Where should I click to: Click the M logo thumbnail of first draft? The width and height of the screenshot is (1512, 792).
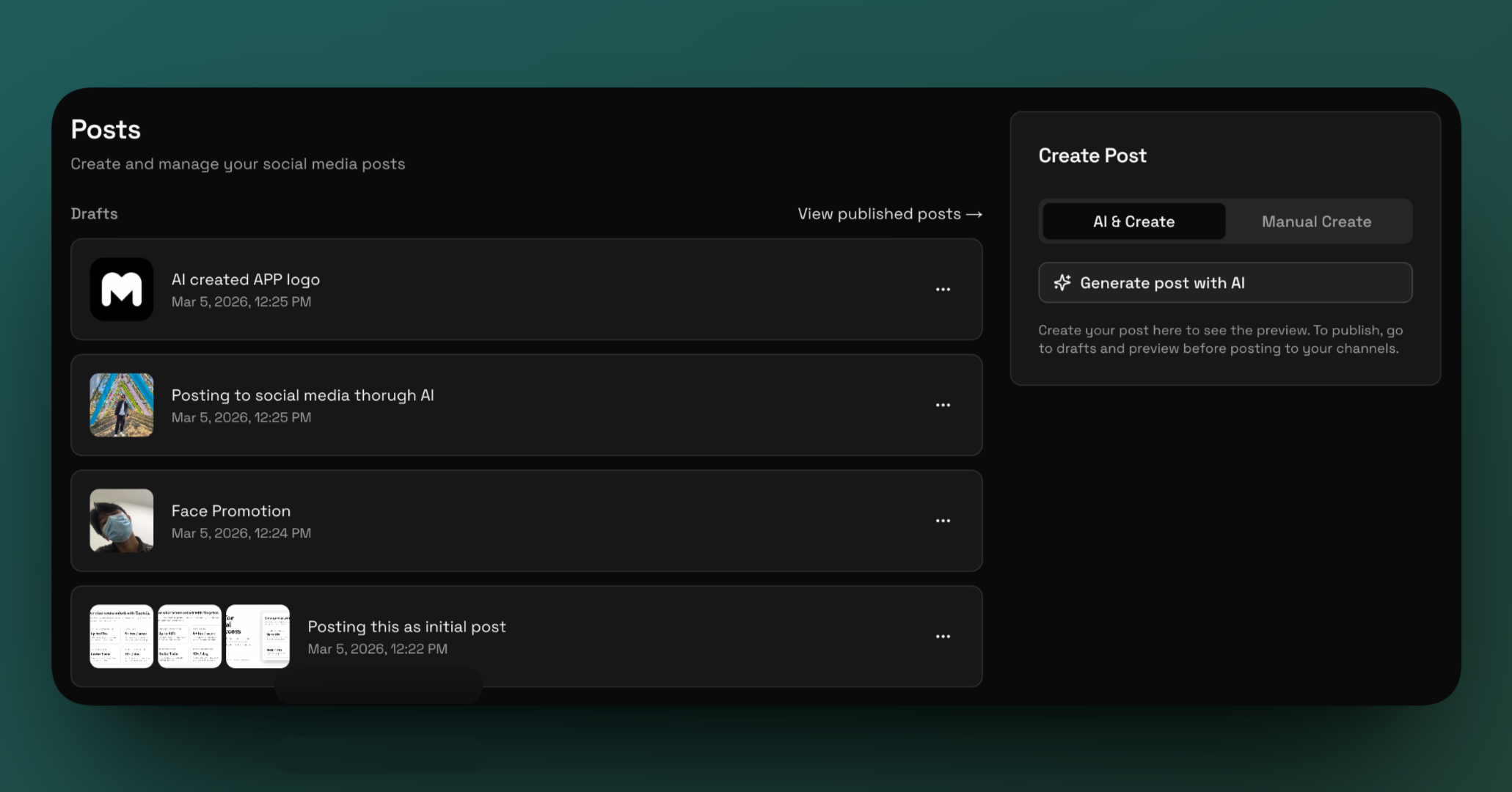pos(122,289)
